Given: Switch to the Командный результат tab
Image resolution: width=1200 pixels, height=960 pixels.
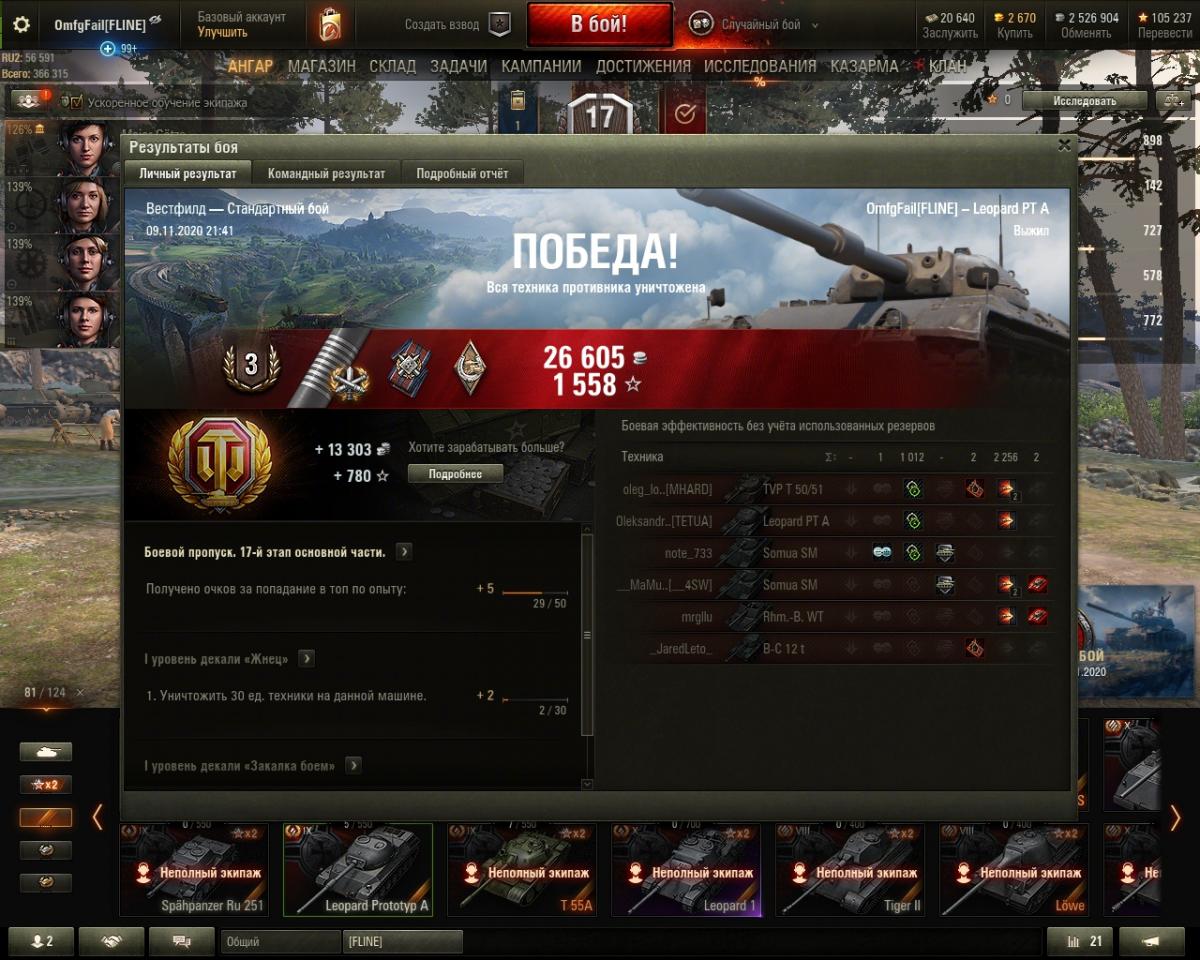Looking at the screenshot, I should 326,173.
